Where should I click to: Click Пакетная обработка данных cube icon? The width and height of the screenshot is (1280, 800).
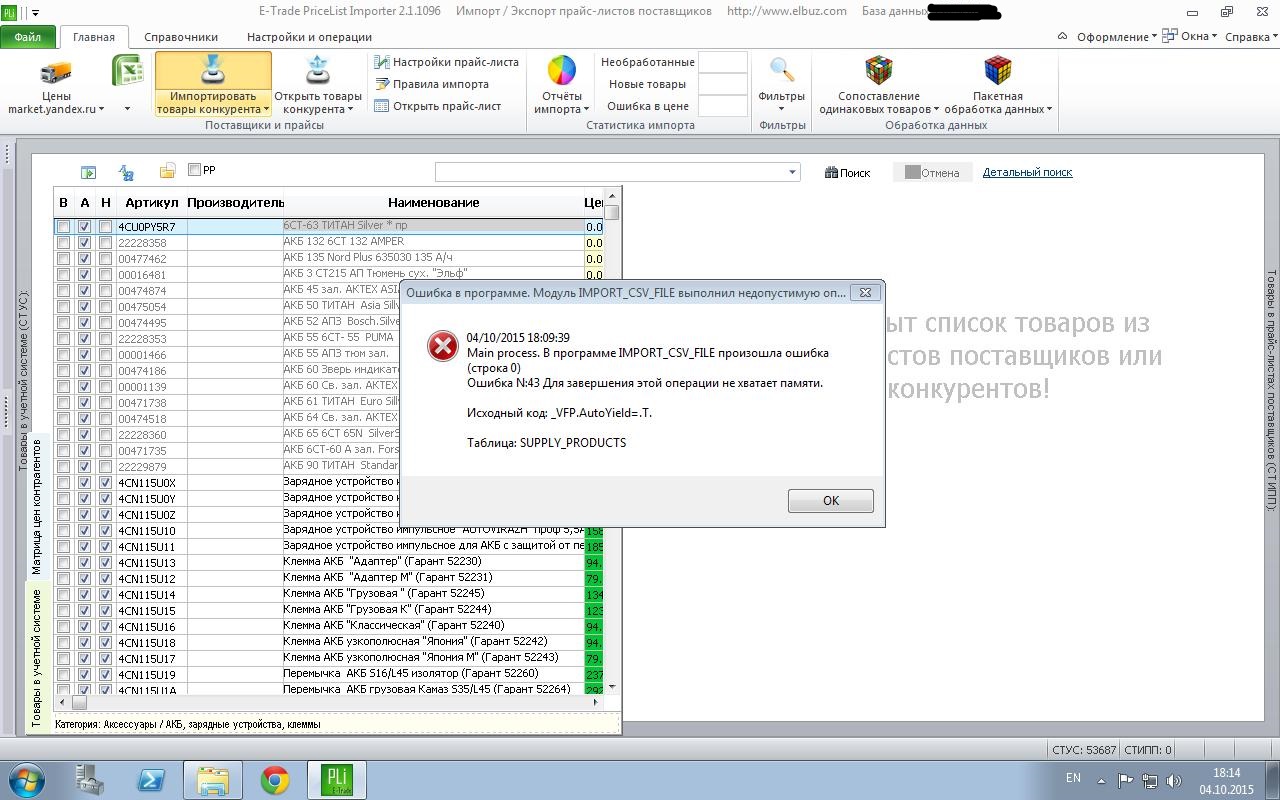(x=998, y=71)
